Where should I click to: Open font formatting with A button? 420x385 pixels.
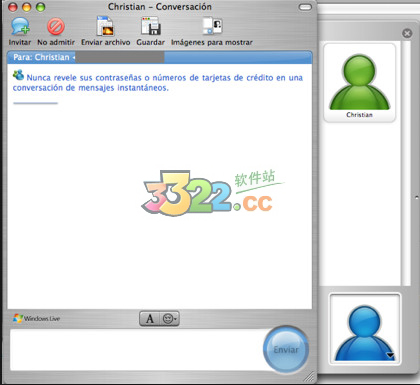(150, 319)
